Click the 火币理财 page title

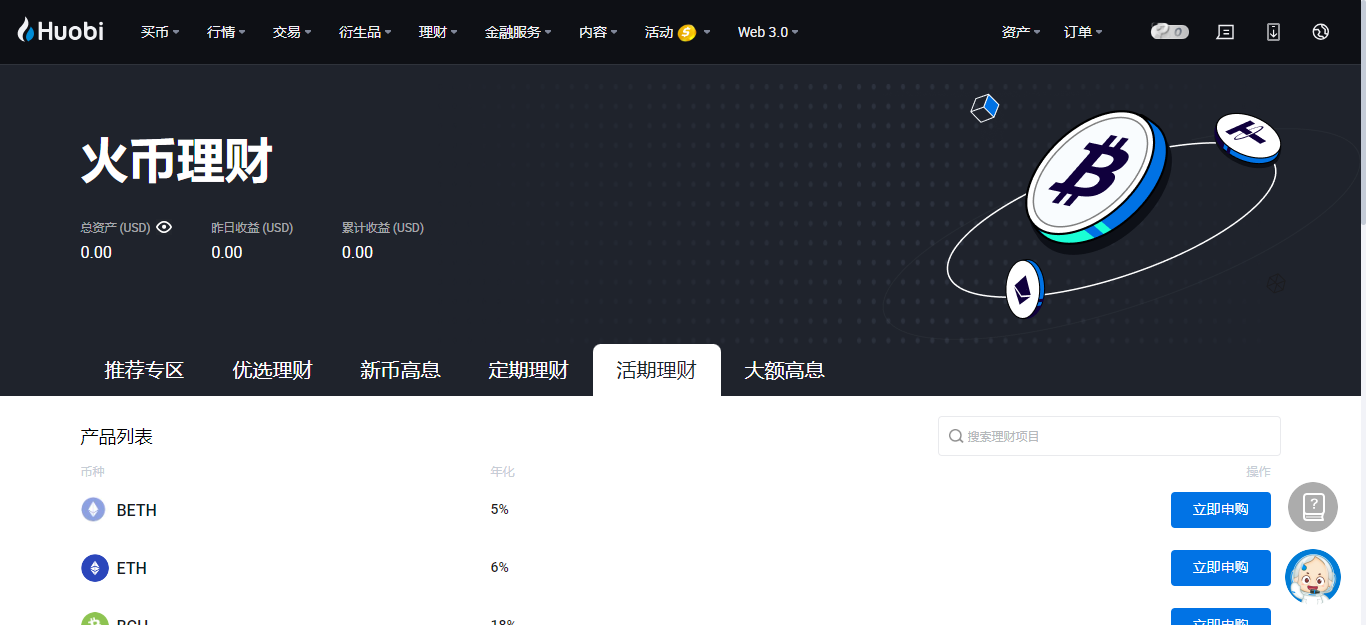click(177, 162)
